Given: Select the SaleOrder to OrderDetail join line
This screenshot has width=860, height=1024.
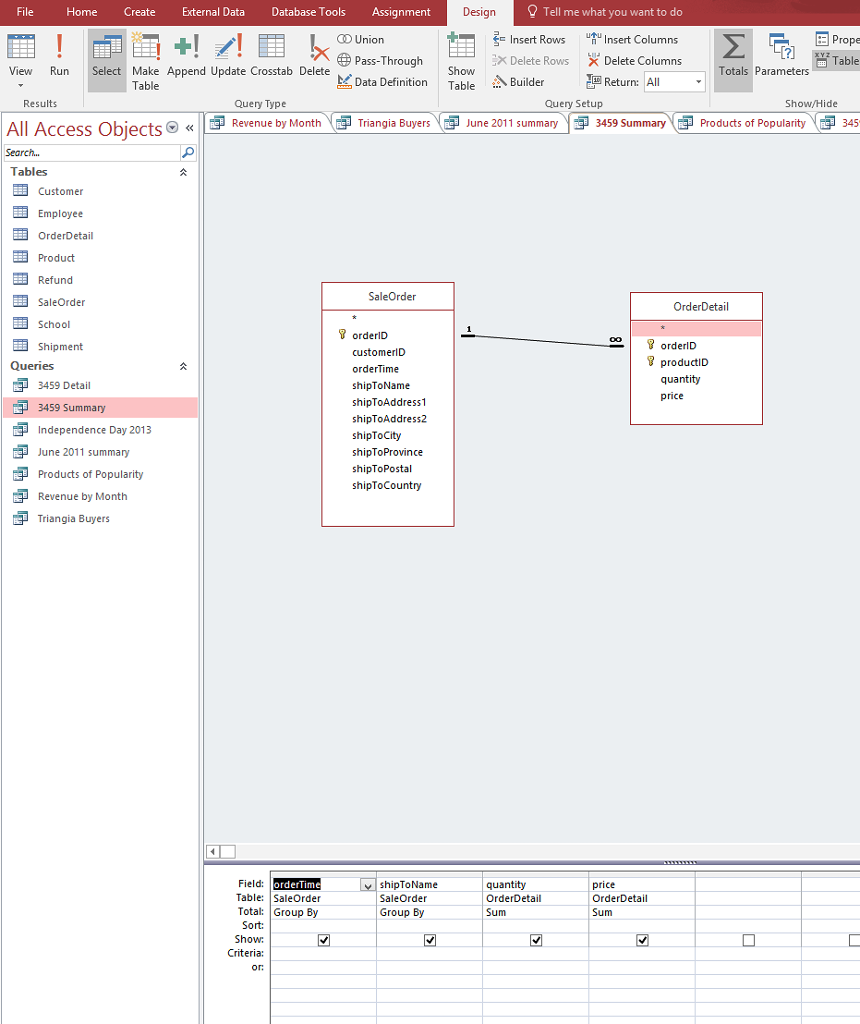Looking at the screenshot, I should click(x=542, y=340).
